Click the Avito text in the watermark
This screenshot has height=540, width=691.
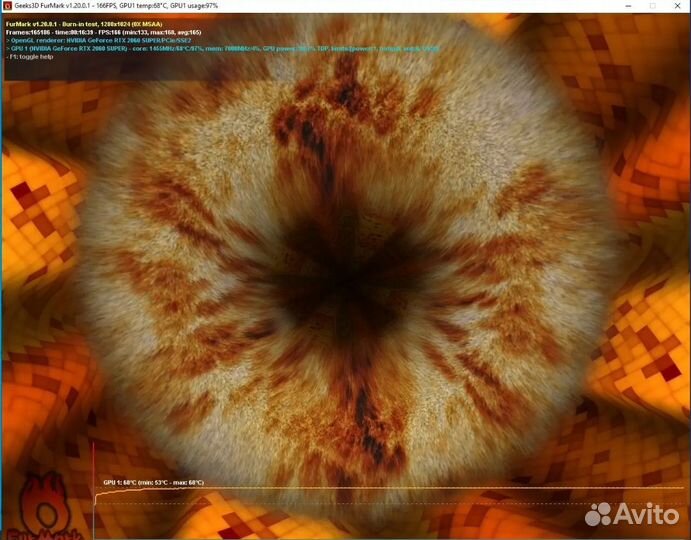pyautogui.click(x=646, y=514)
